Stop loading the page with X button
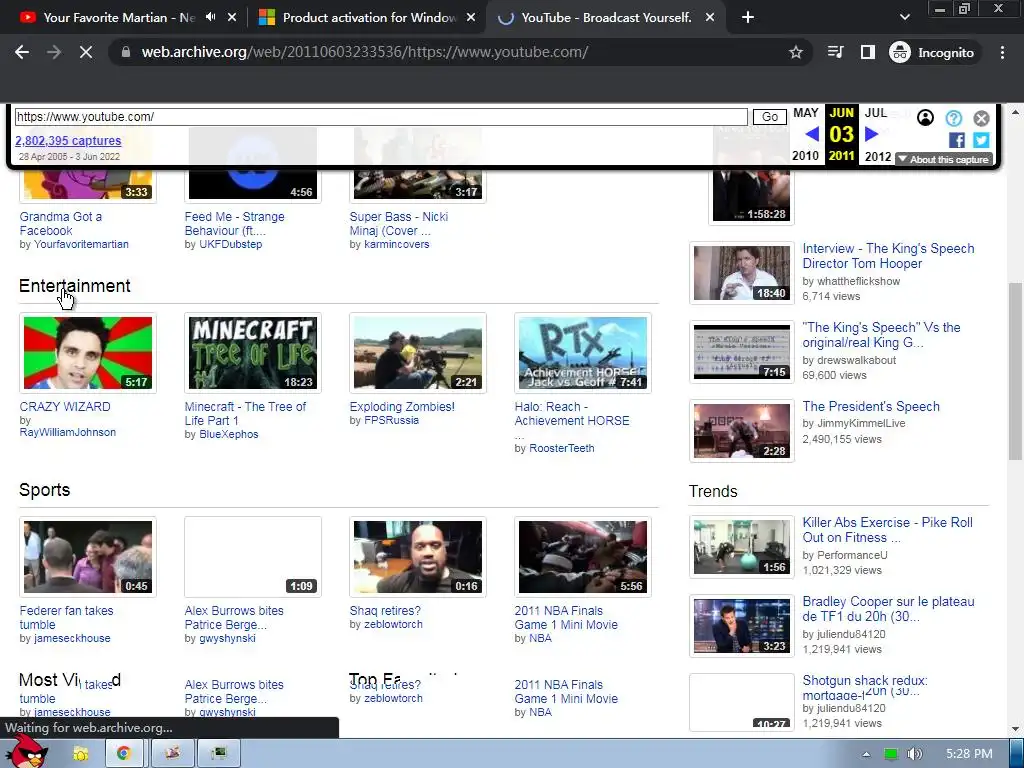This screenshot has width=1024, height=768. click(x=86, y=52)
